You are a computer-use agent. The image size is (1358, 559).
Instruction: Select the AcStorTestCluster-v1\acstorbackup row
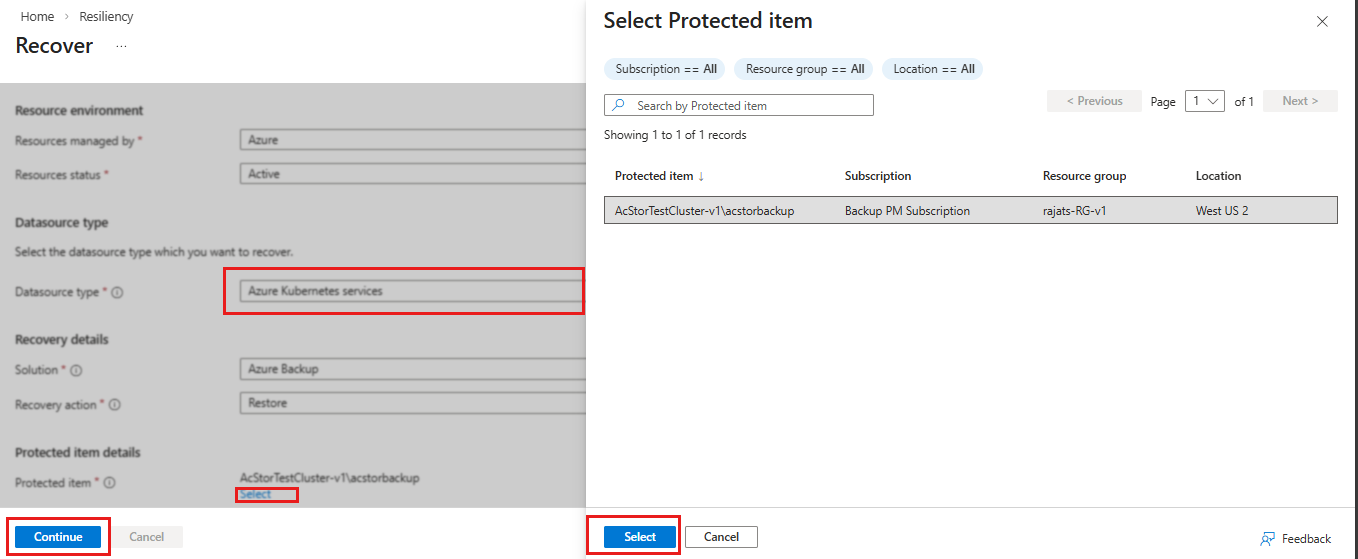(x=970, y=211)
